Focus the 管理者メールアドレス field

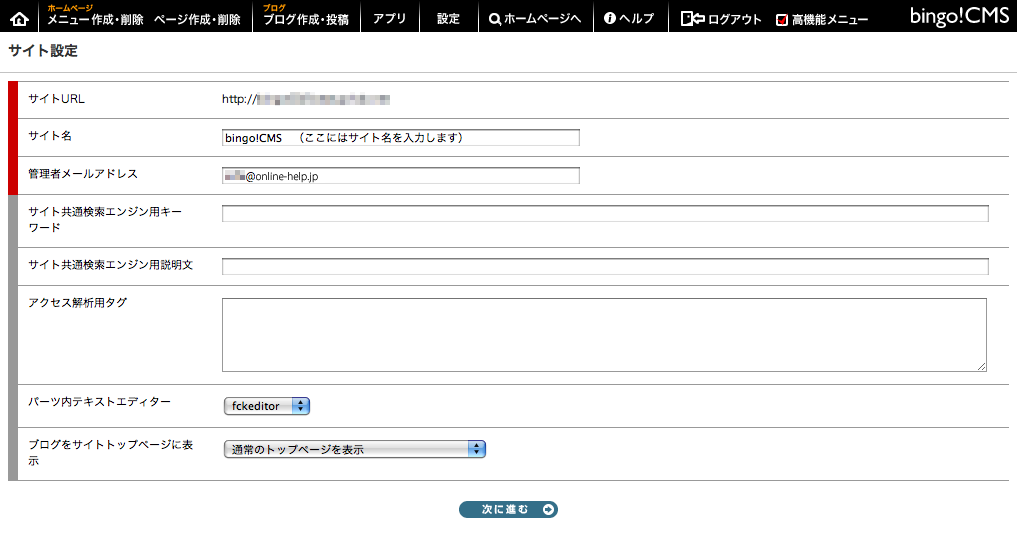pos(401,176)
